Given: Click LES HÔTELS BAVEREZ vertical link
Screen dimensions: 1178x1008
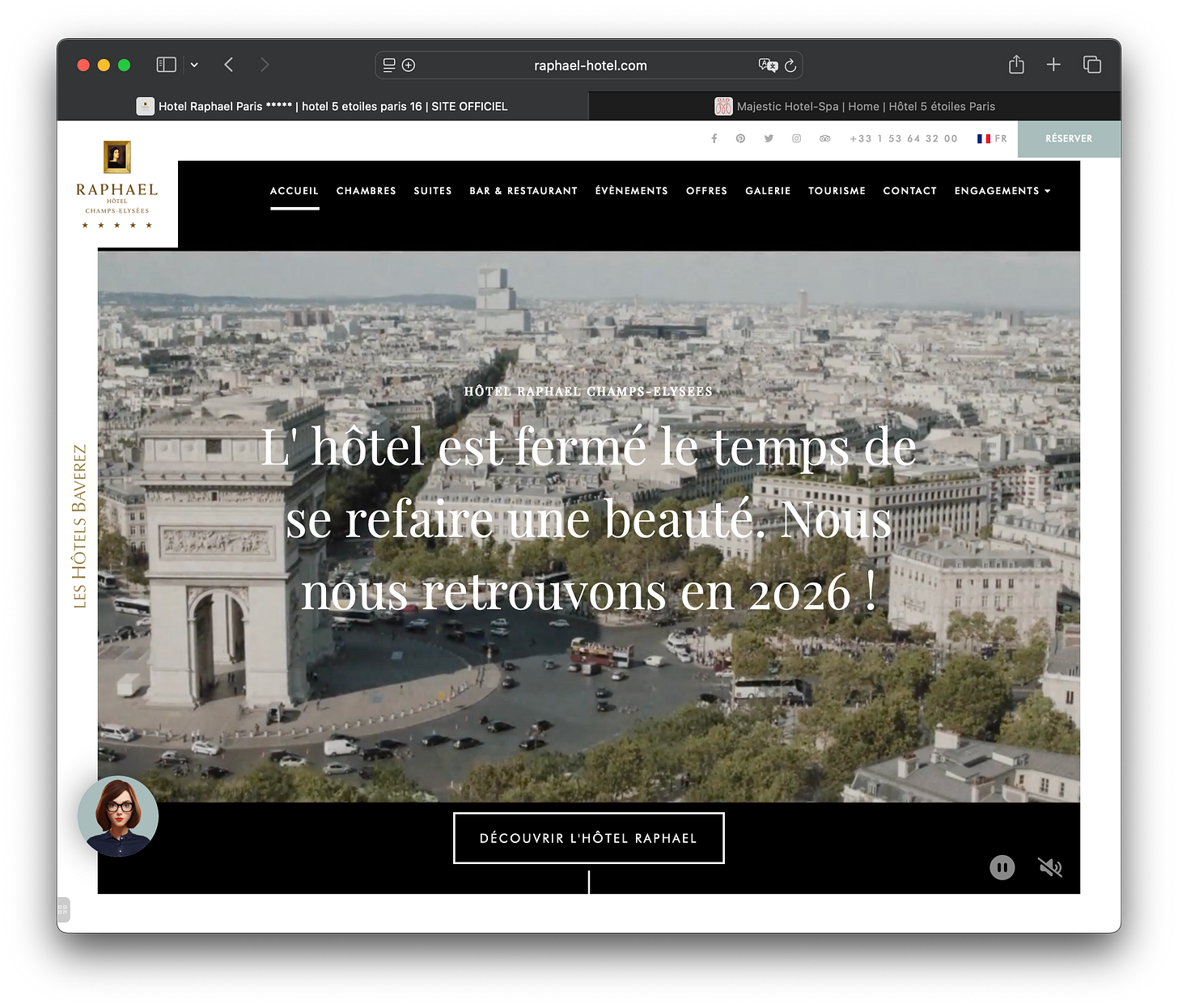Looking at the screenshot, I should [x=79, y=526].
